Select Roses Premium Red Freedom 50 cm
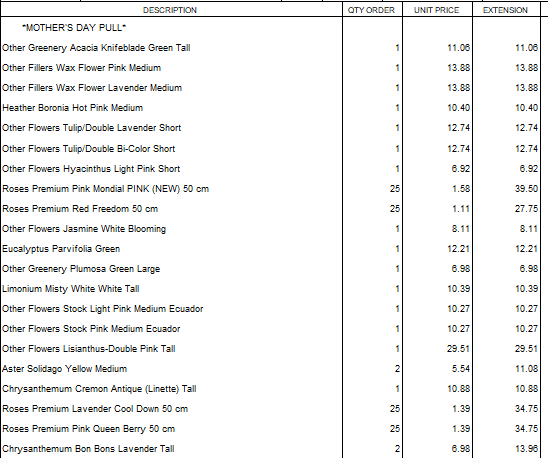The width and height of the screenshot is (548, 464). [80, 209]
